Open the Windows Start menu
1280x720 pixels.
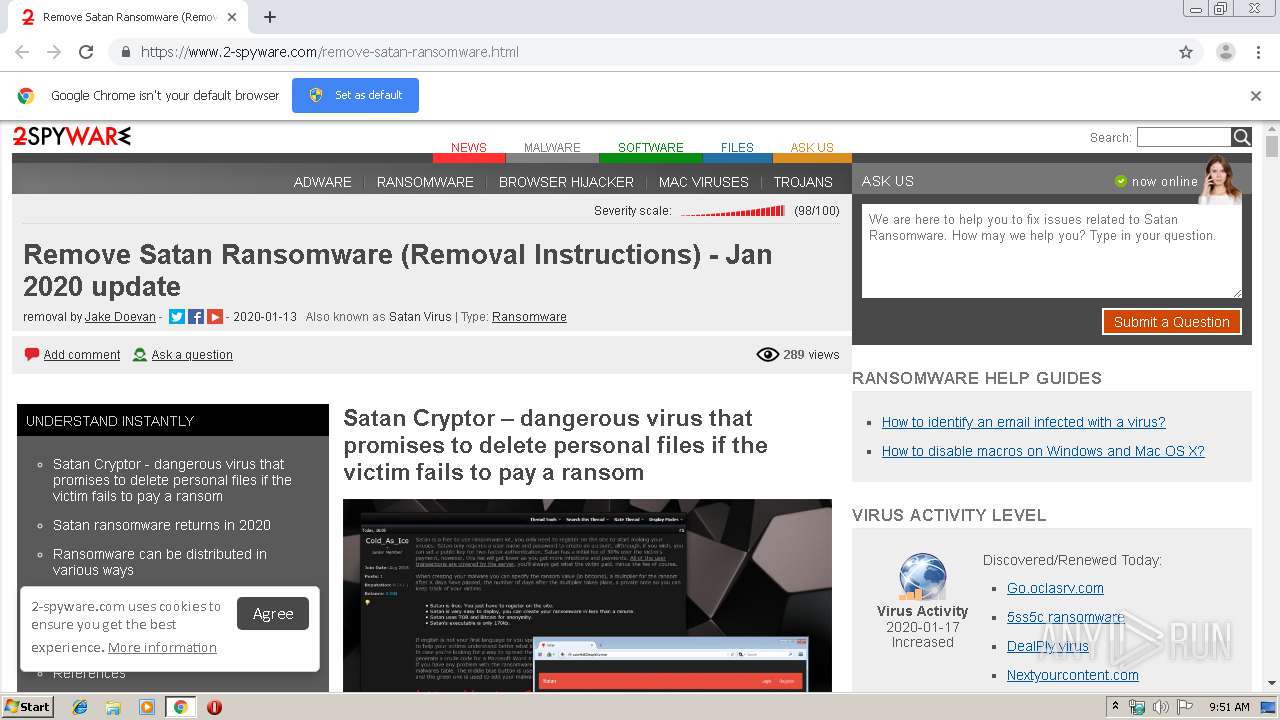[27, 707]
